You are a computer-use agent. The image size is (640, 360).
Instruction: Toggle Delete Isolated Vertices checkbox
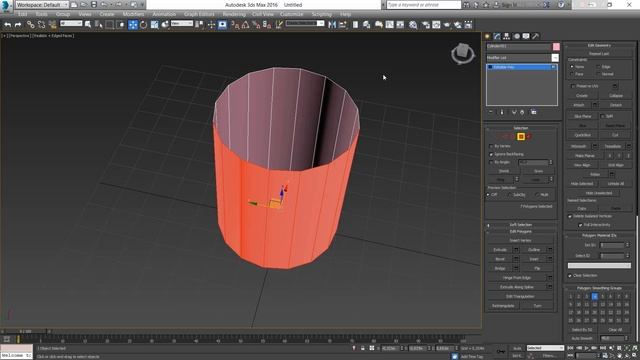(x=570, y=216)
